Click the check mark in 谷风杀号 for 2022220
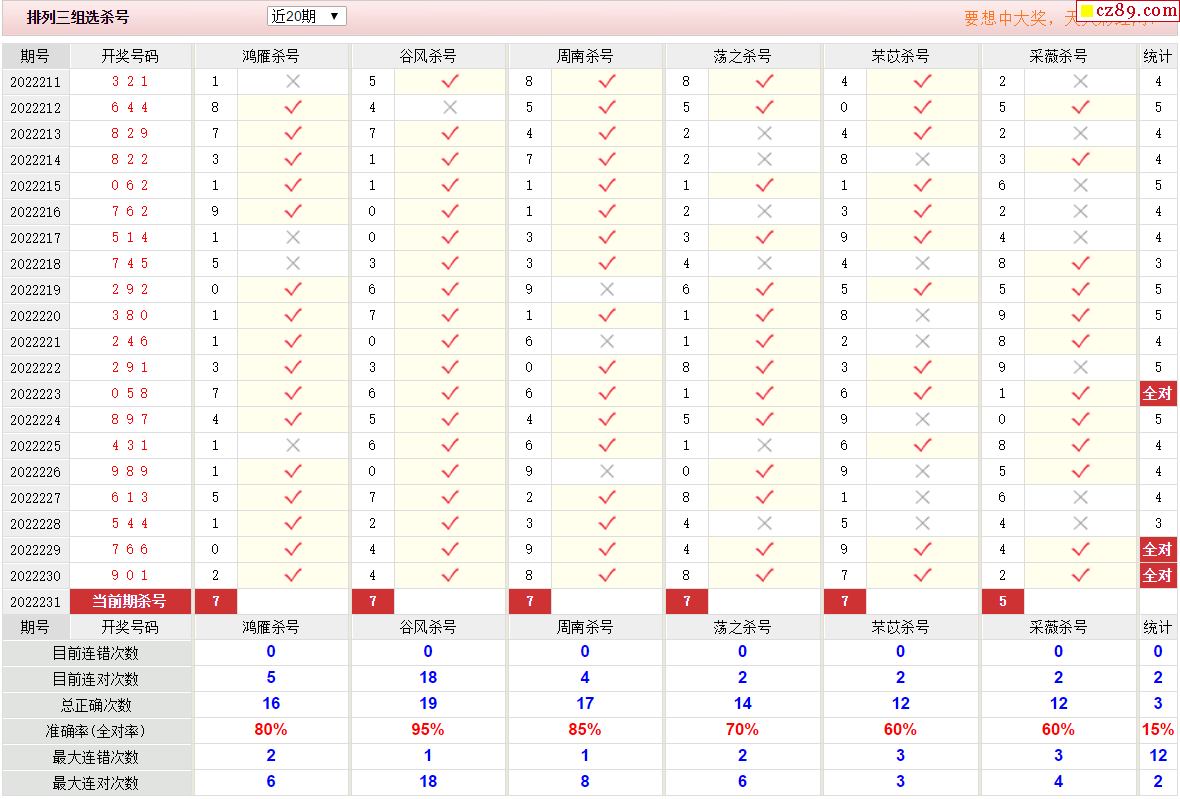 (450, 315)
